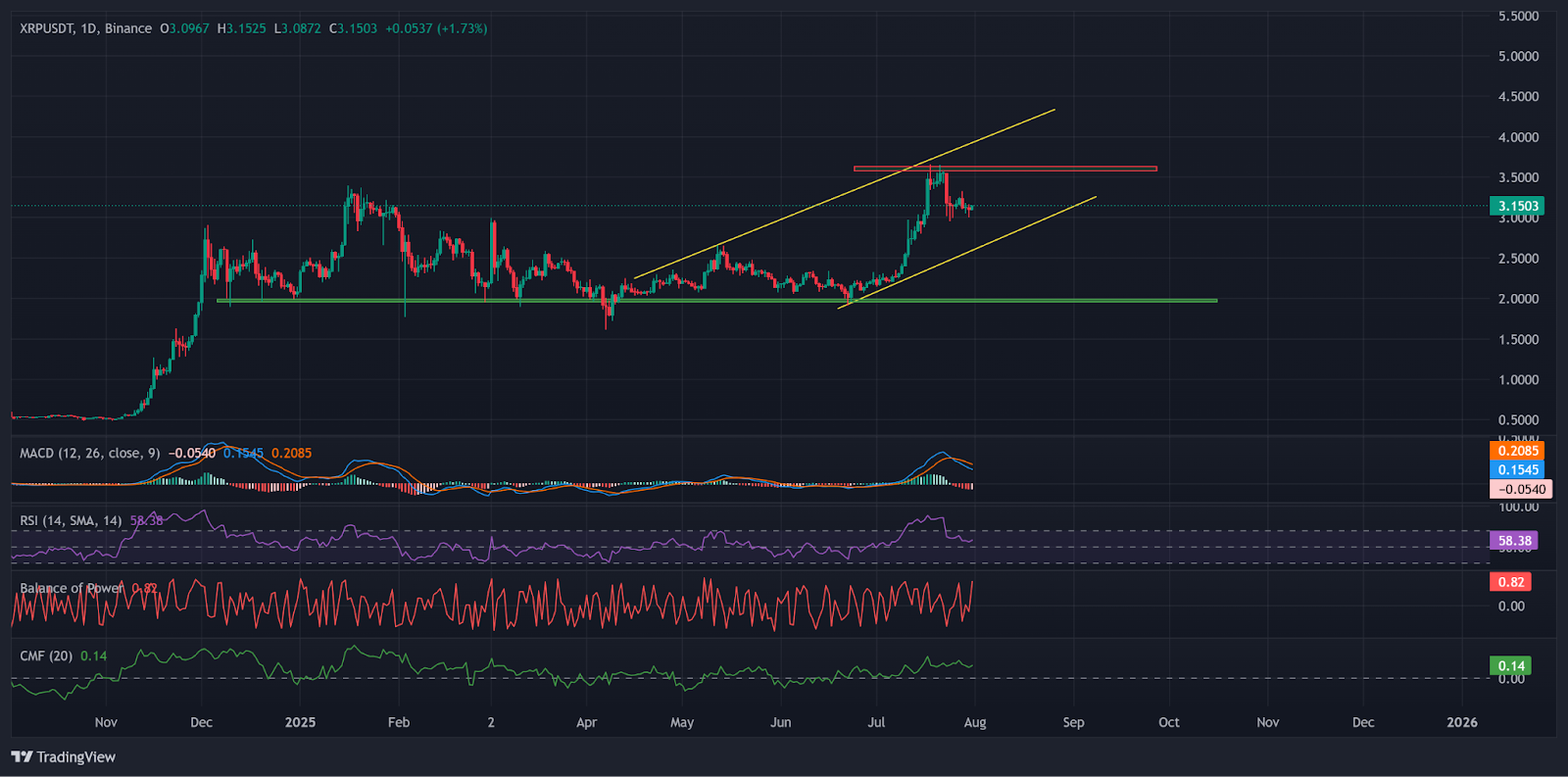
Task: Click the 5.0000 level on the price axis
Action: [x=1518, y=56]
